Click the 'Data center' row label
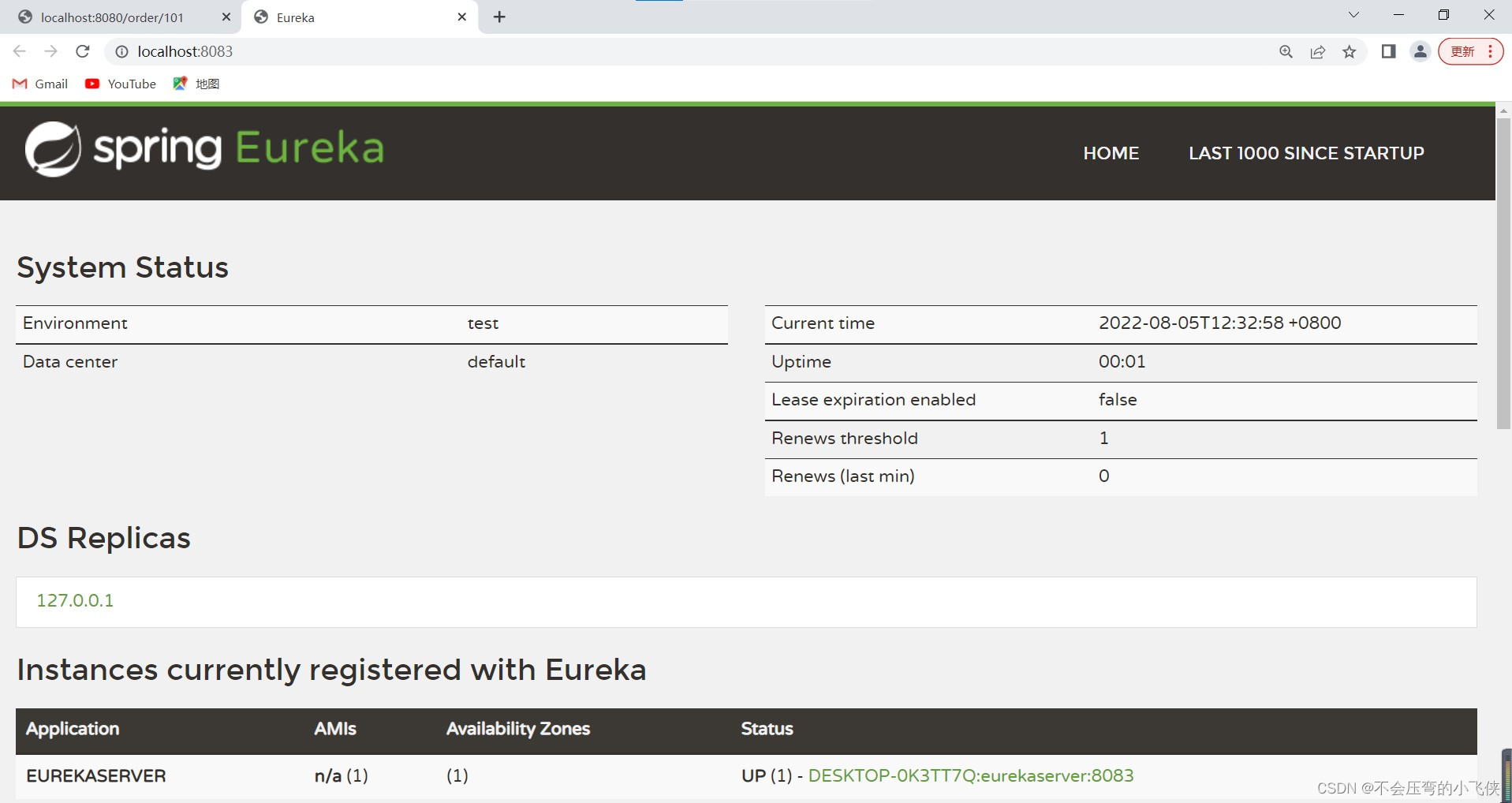The width and height of the screenshot is (1512, 803). tap(70, 361)
